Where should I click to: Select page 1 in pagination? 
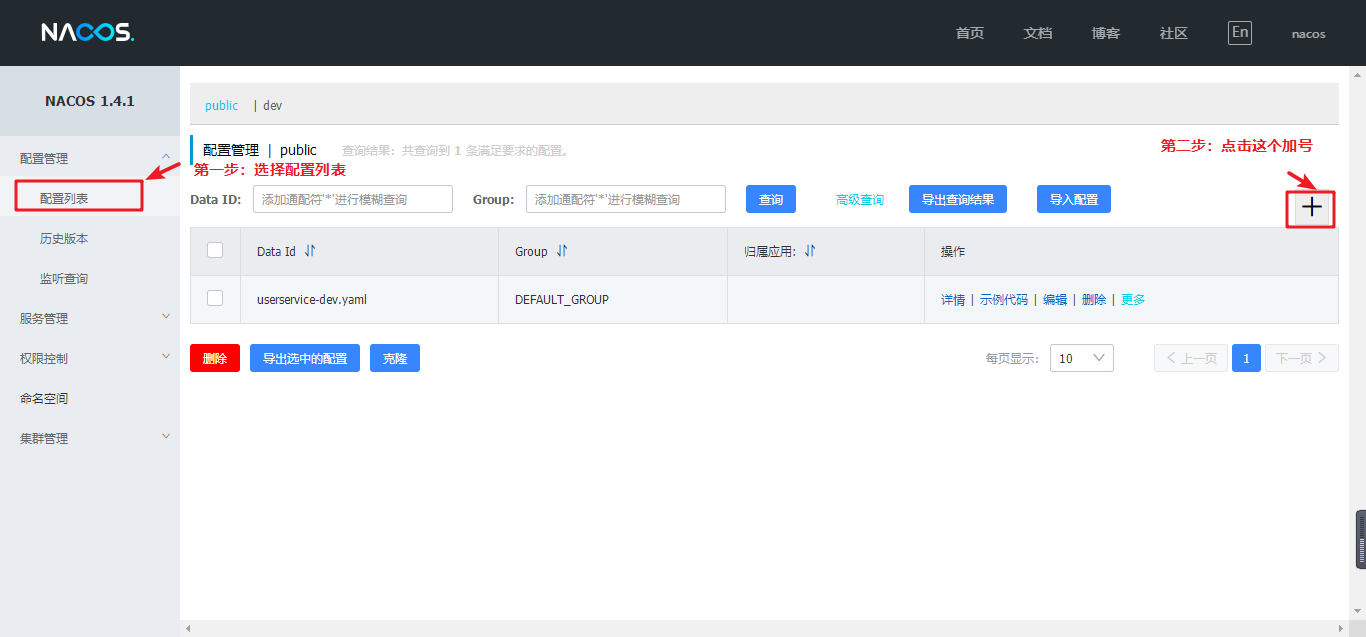click(1246, 358)
